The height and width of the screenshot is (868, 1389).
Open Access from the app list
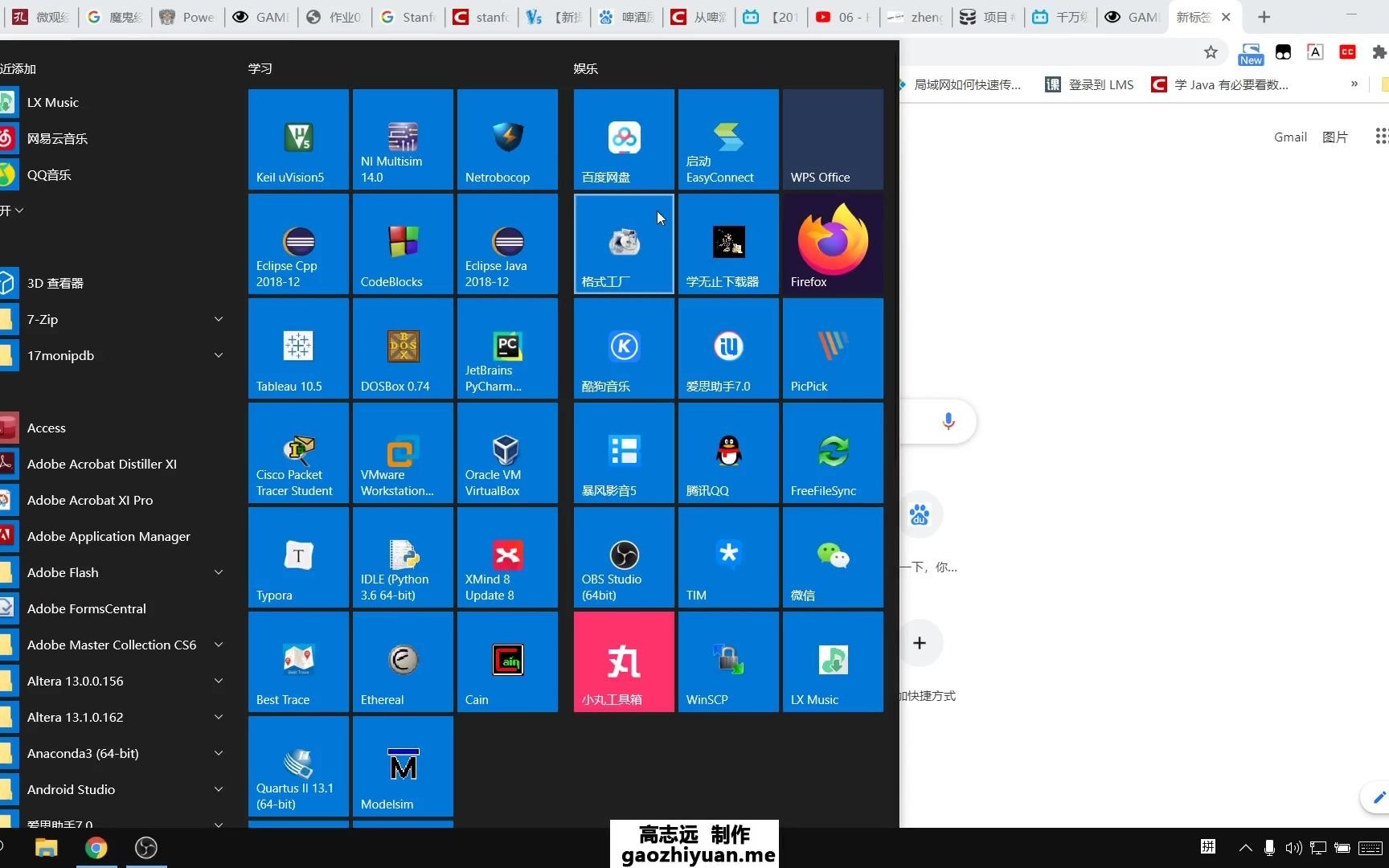click(117, 428)
